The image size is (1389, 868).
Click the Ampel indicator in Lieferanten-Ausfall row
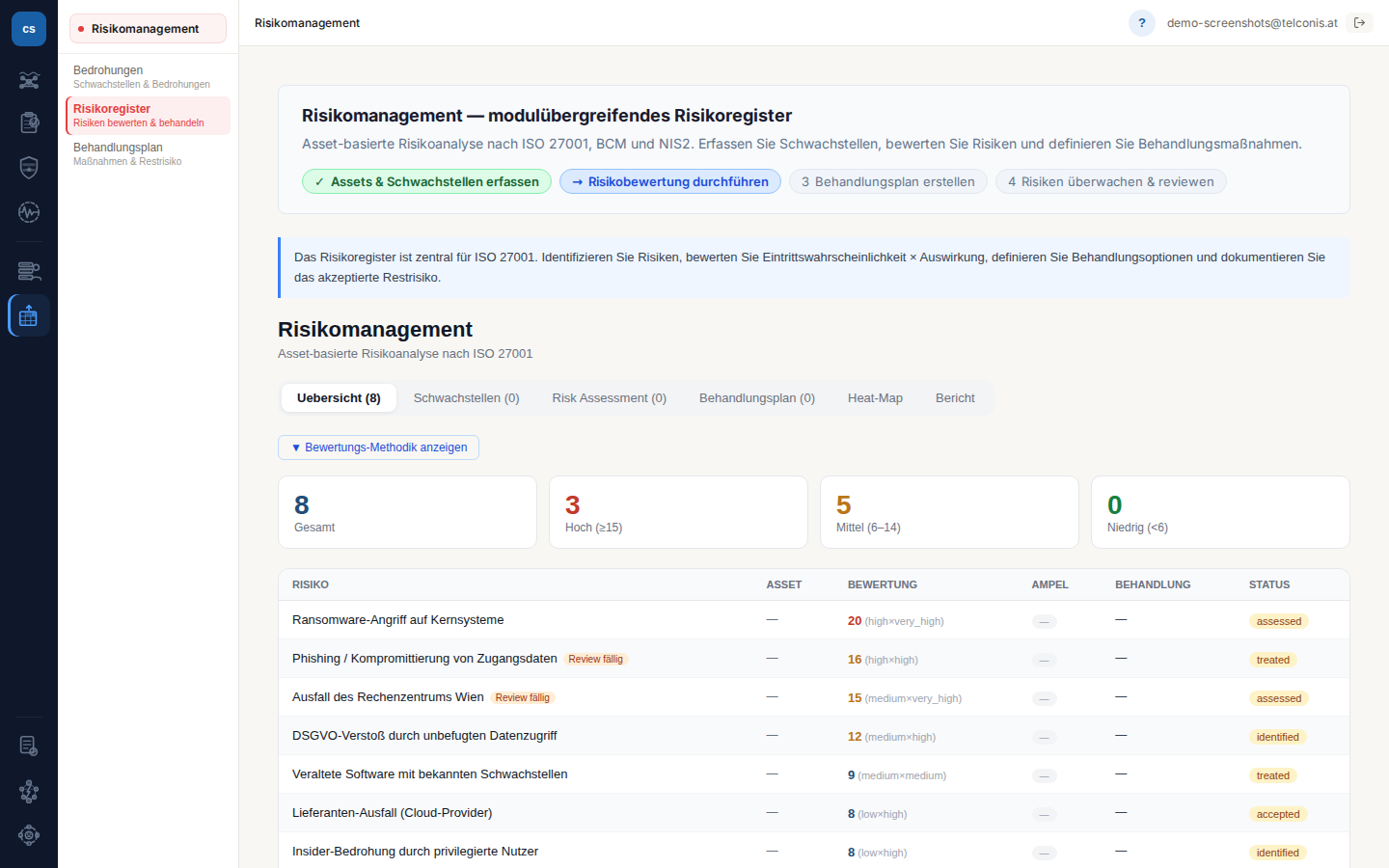(x=1045, y=815)
